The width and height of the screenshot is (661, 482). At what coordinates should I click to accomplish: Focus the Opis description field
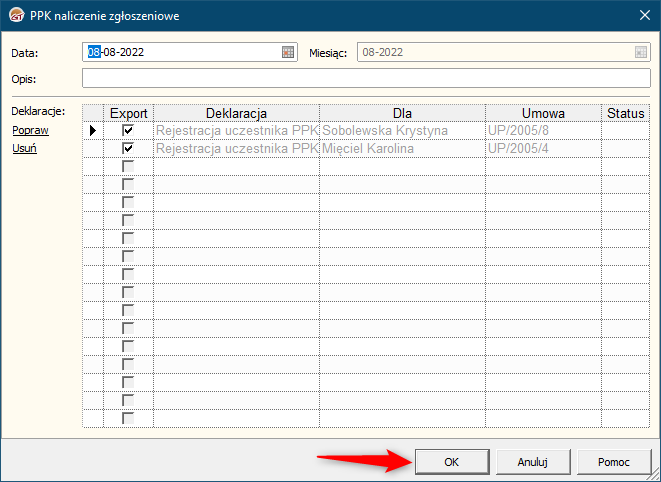(366, 78)
